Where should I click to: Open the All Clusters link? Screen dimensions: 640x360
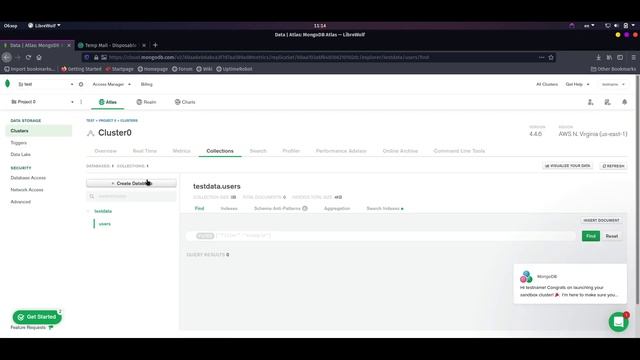pyautogui.click(x=547, y=84)
